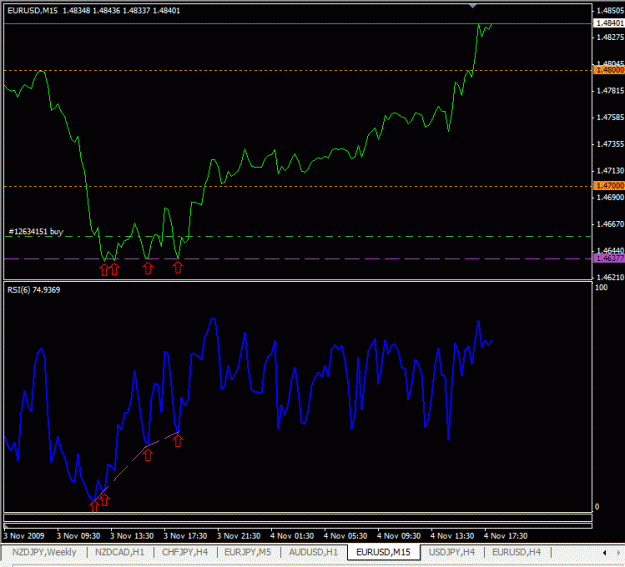Switch to the NZDJPY,Weekly chart tab
This screenshot has width=625, height=567.
44,552
